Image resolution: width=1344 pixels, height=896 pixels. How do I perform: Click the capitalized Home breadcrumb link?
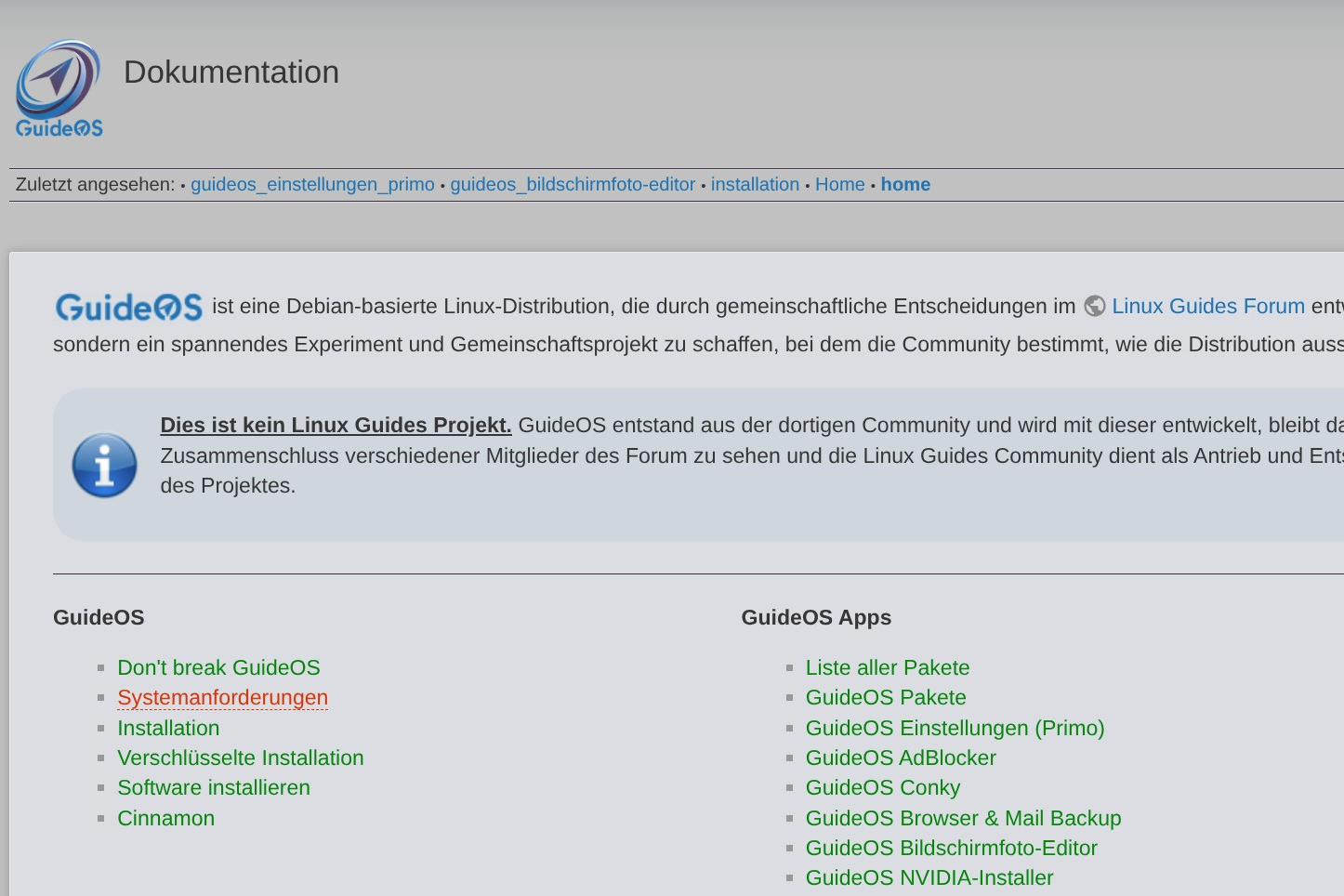(x=839, y=184)
